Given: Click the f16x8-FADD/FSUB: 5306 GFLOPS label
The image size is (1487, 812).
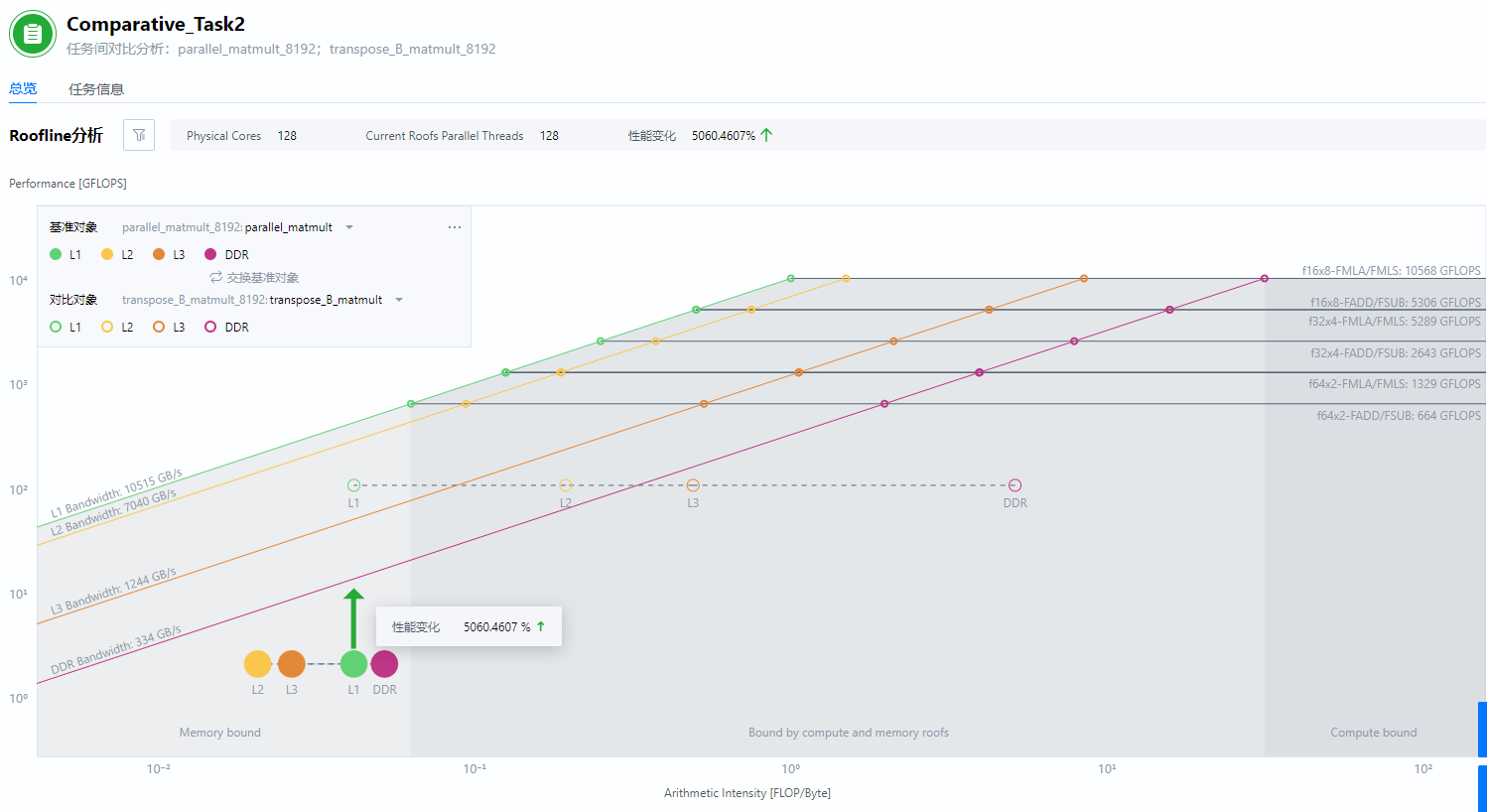Looking at the screenshot, I should coord(1396,302).
